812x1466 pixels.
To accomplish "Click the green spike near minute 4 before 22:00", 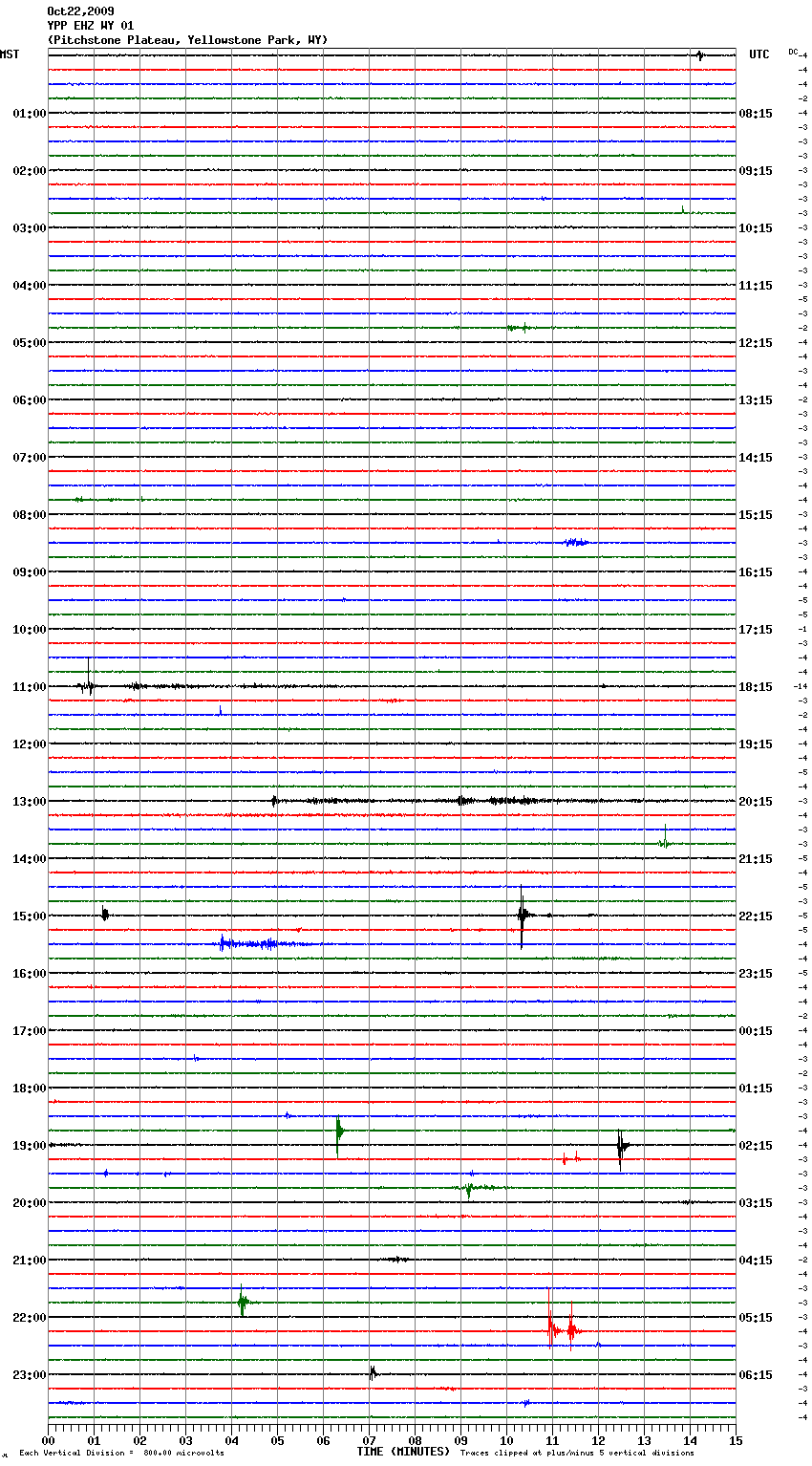I will tap(243, 1302).
